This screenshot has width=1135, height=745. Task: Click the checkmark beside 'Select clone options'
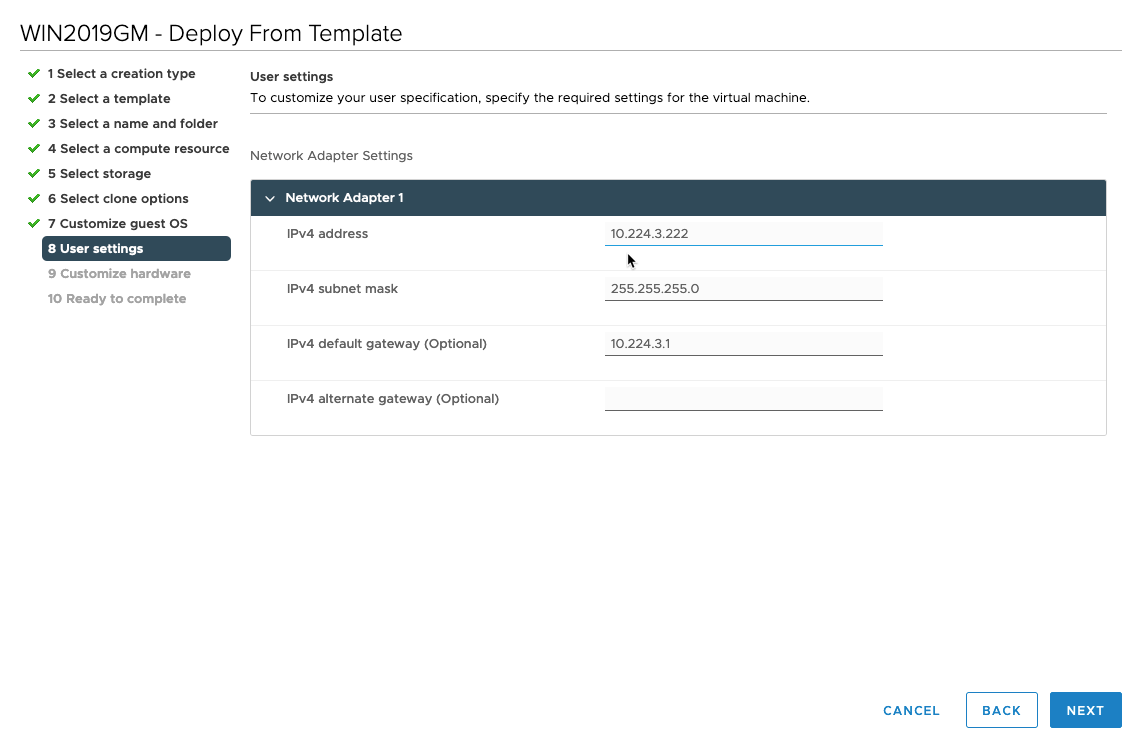[x=33, y=198]
